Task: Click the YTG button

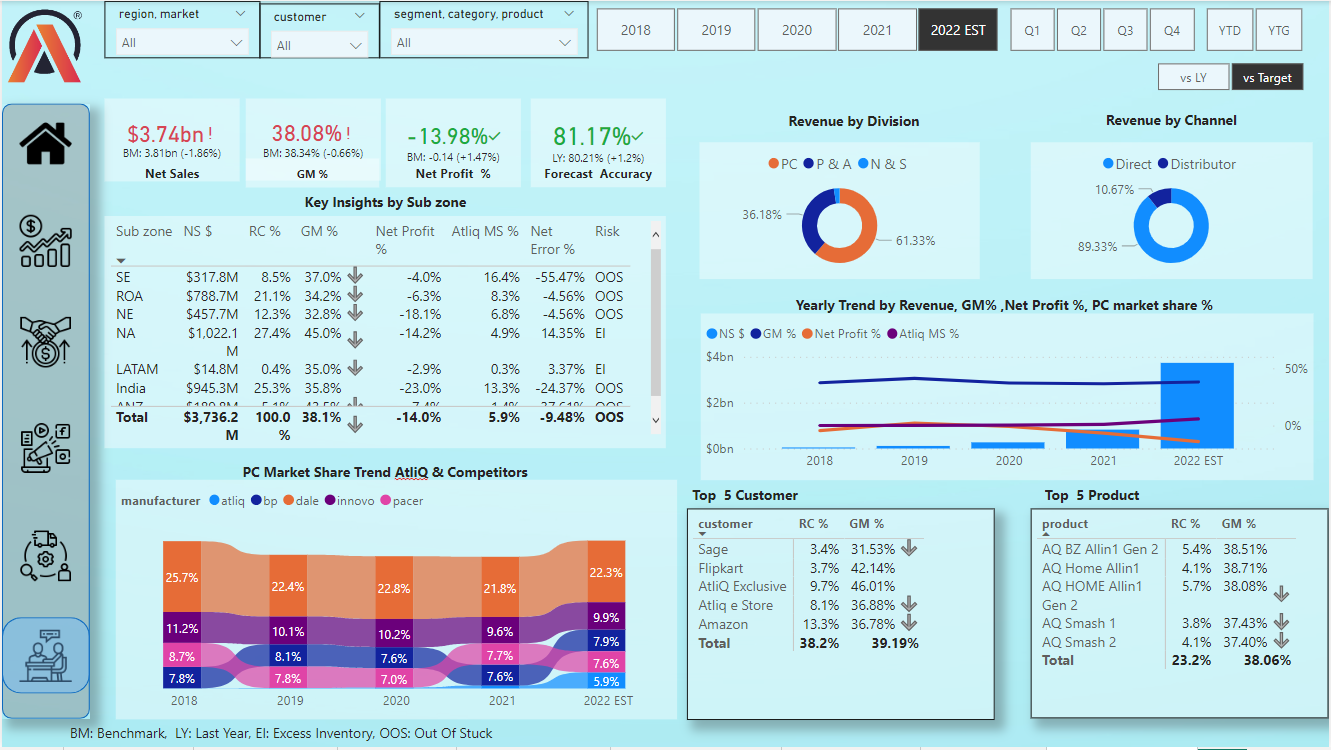Action: click(1279, 29)
